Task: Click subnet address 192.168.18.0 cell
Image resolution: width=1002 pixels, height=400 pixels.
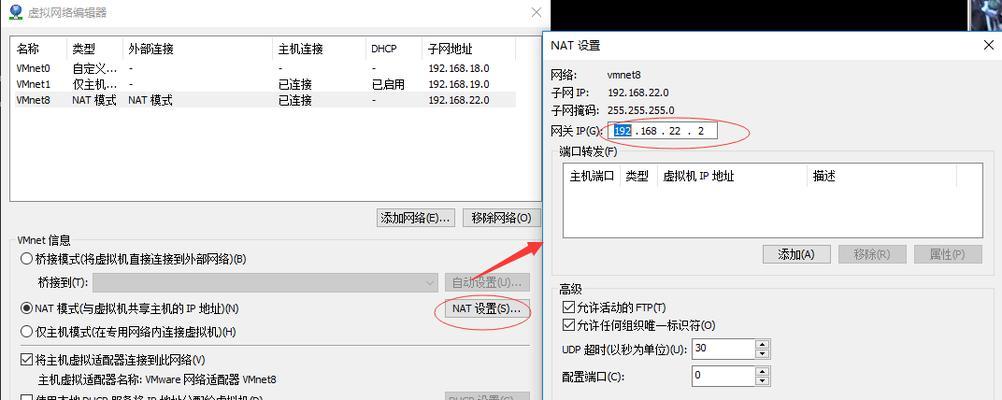Action: pyautogui.click(x=459, y=68)
